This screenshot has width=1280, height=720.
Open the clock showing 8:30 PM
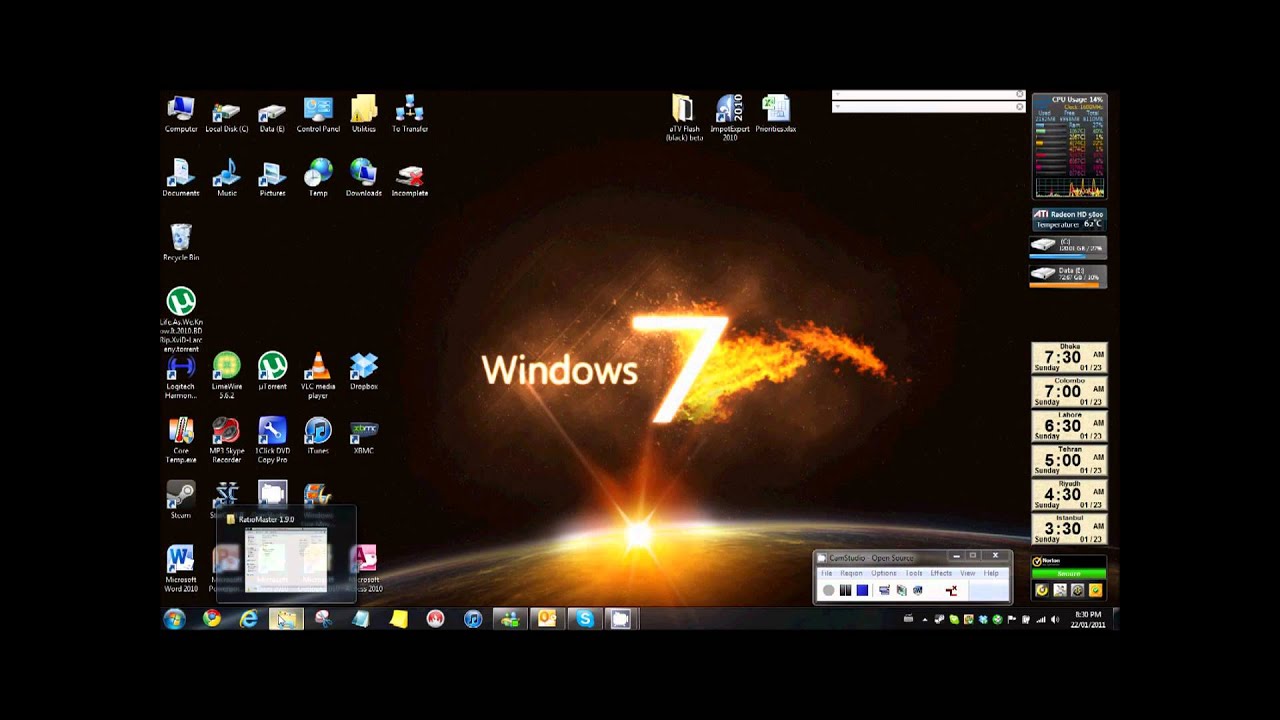(1088, 620)
